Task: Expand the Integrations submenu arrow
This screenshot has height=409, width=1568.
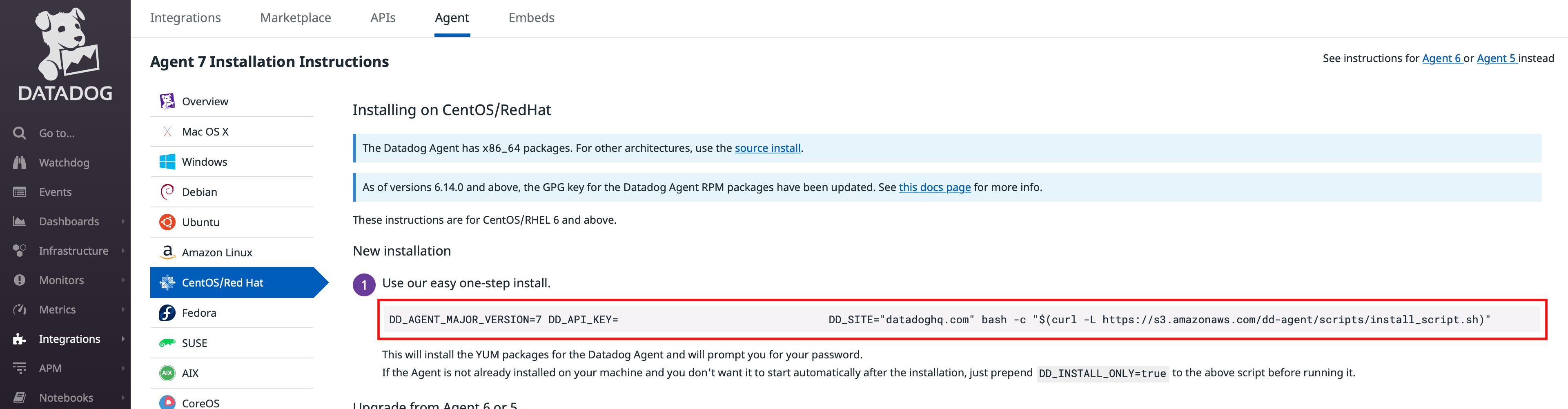Action: [122, 339]
